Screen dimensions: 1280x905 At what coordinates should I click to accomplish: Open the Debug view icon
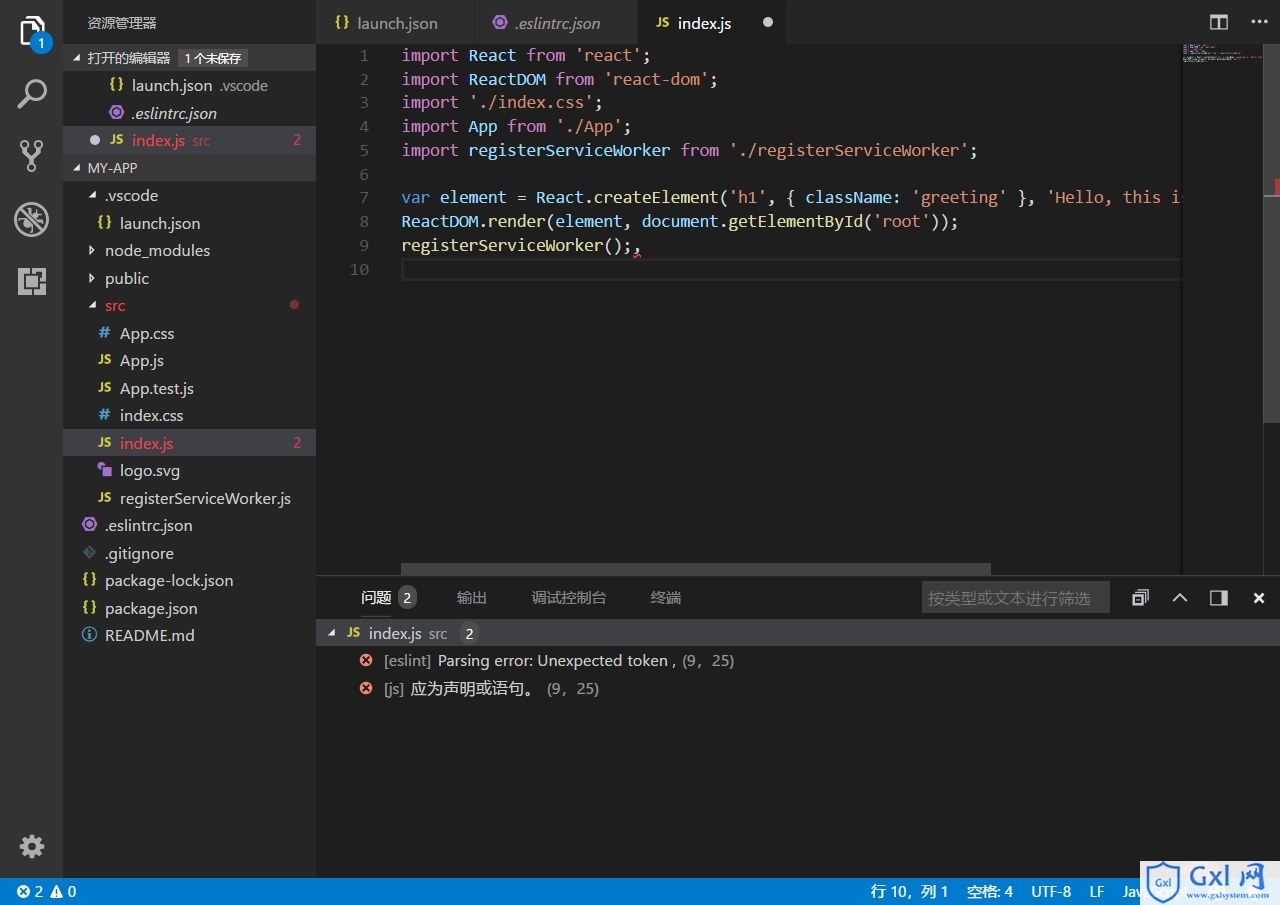32,219
